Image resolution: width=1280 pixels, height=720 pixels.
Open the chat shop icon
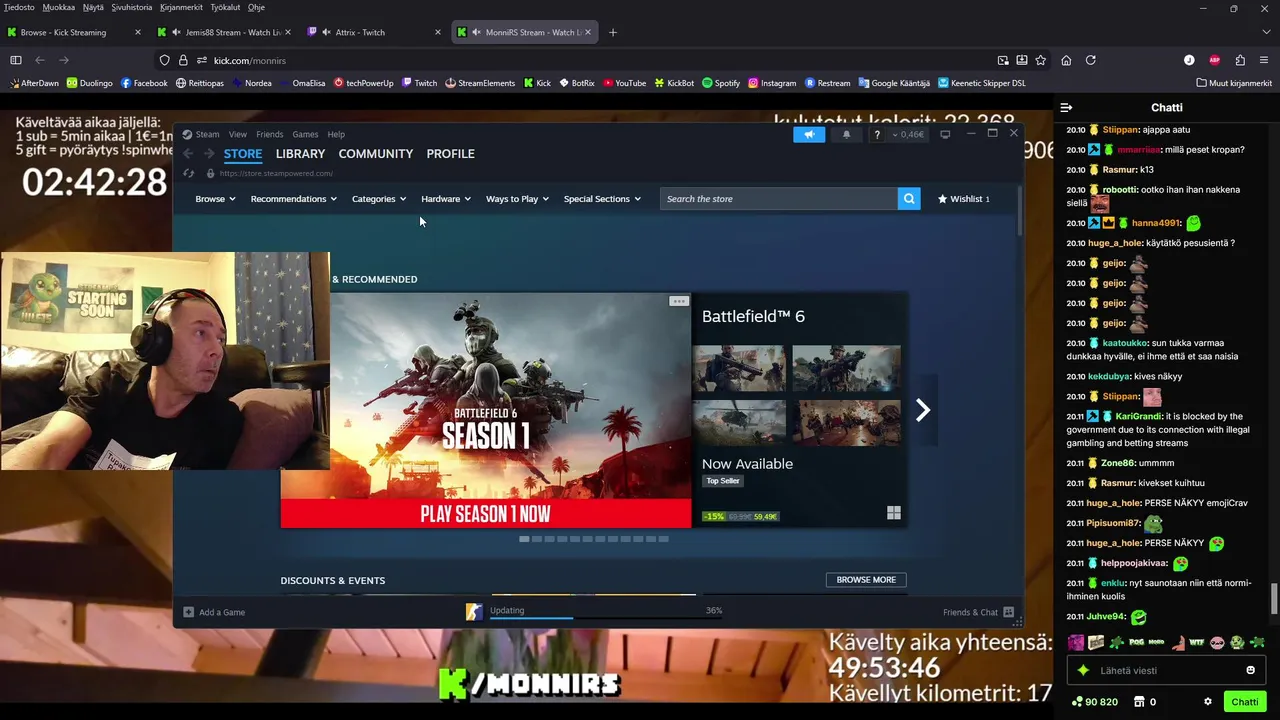click(1138, 702)
